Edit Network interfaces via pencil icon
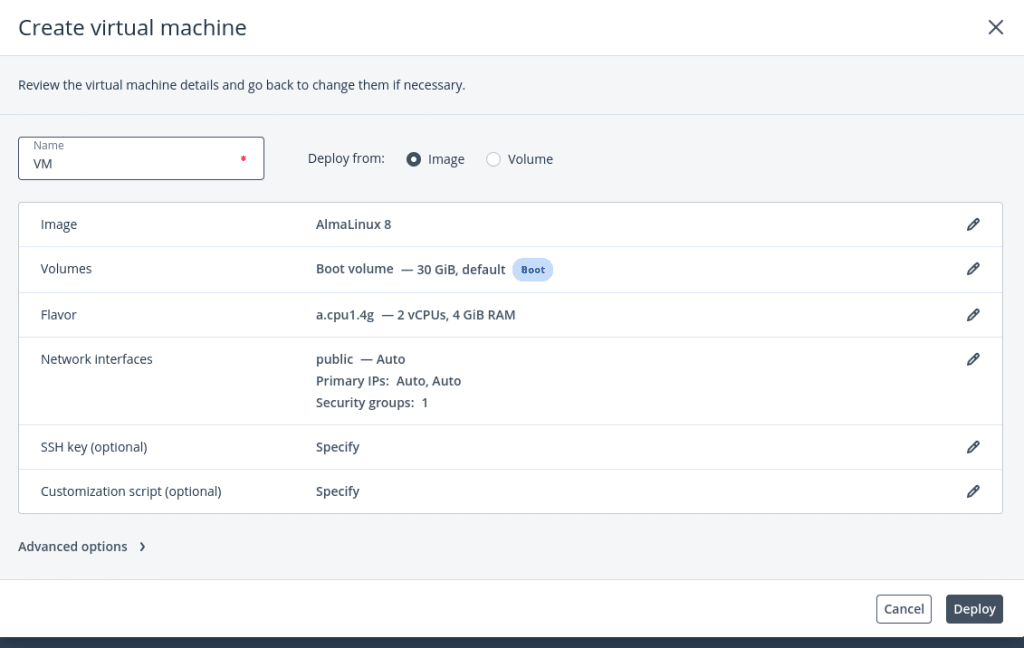Viewport: 1024px width, 648px height. pyautogui.click(x=973, y=359)
